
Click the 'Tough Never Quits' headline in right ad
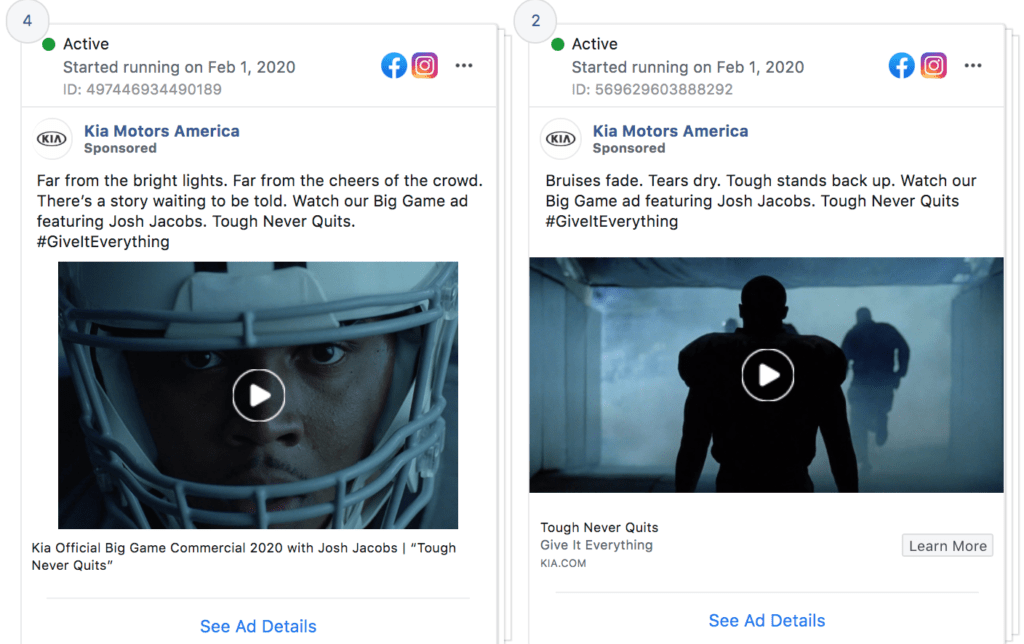599,527
